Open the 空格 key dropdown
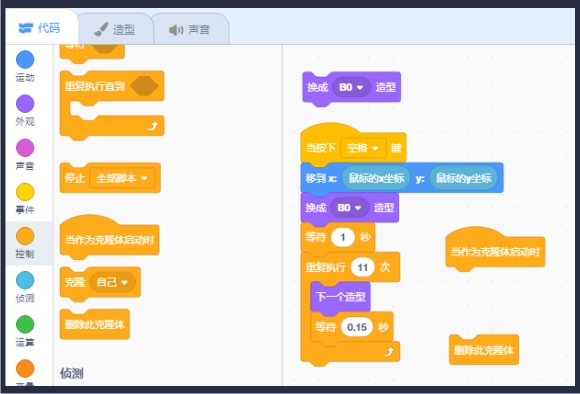This screenshot has width=580, height=394. click(362, 148)
